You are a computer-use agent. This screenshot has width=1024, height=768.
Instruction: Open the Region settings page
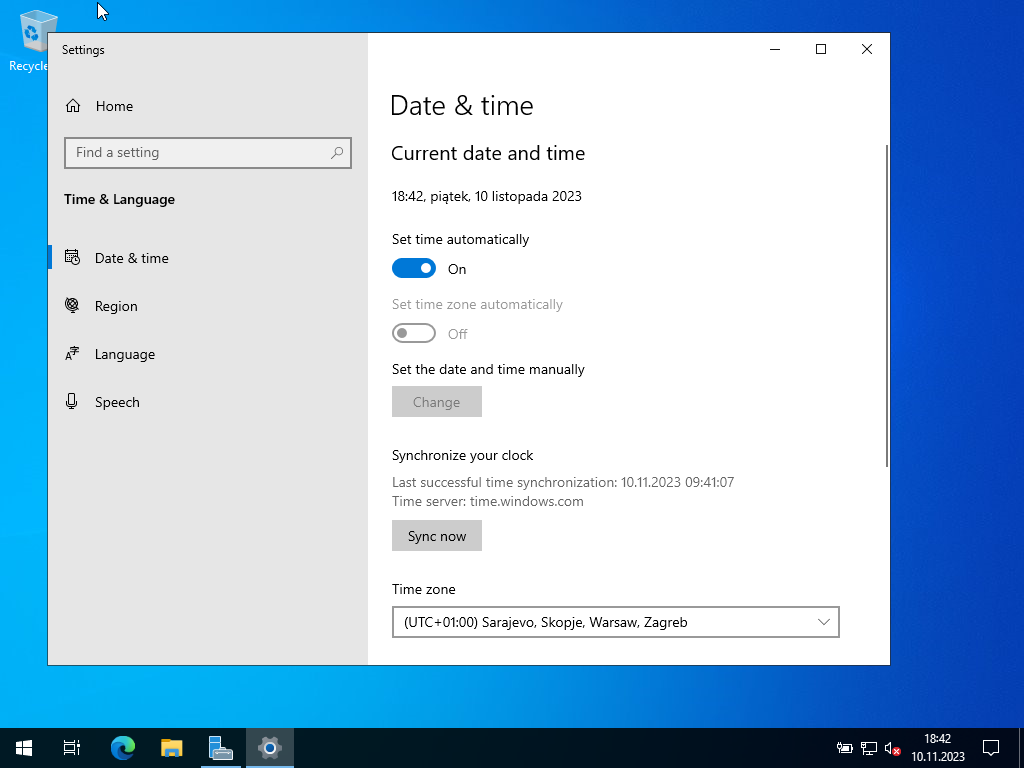point(208,306)
